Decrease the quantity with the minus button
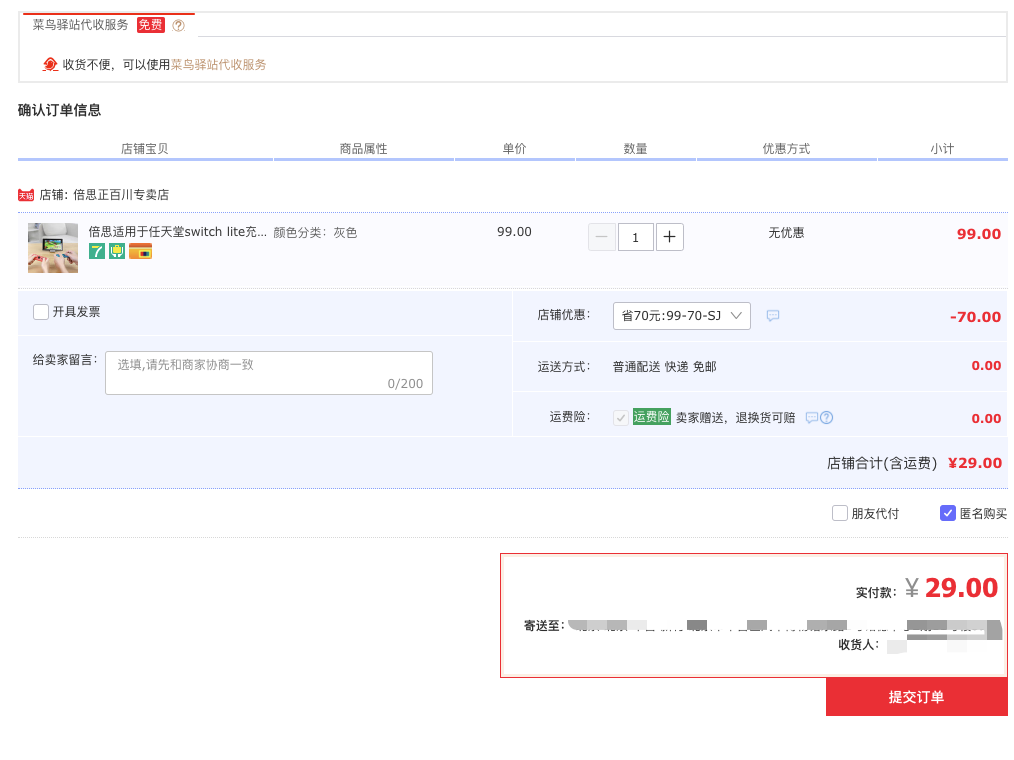Viewport: 1014px width, 760px height. click(x=601, y=237)
